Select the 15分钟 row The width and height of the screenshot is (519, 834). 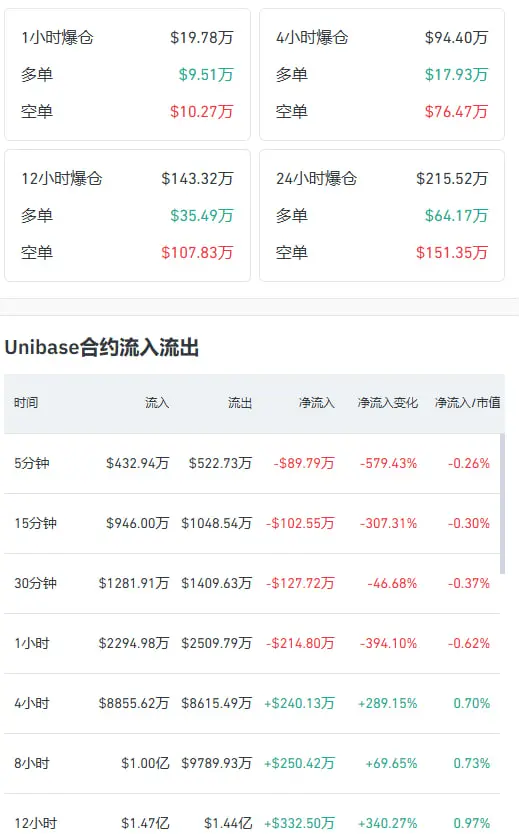point(252,523)
